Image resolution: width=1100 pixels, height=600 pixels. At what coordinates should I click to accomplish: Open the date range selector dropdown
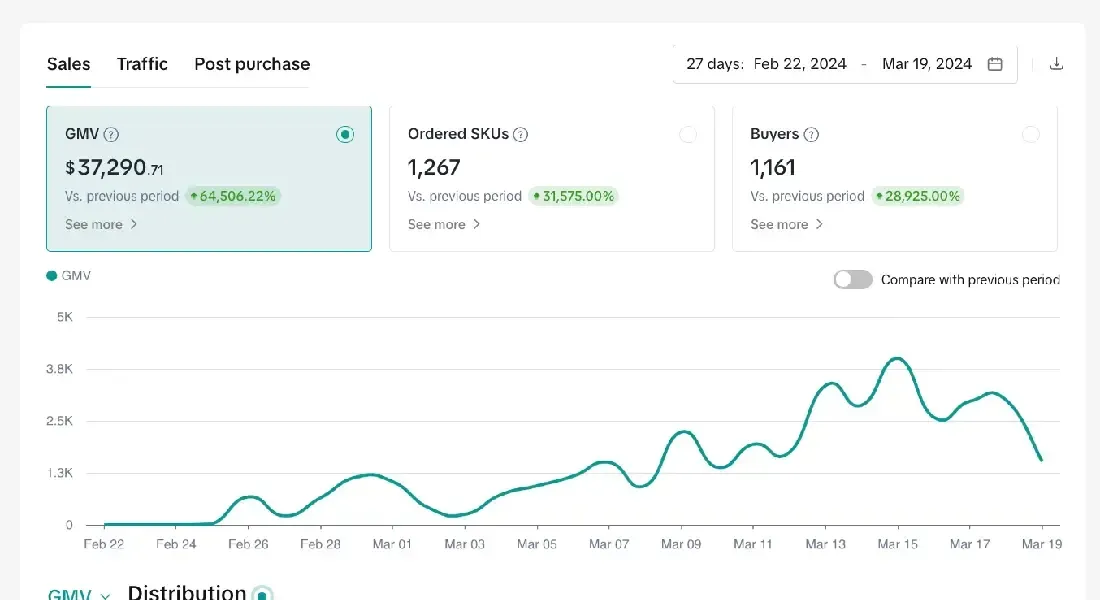845,64
